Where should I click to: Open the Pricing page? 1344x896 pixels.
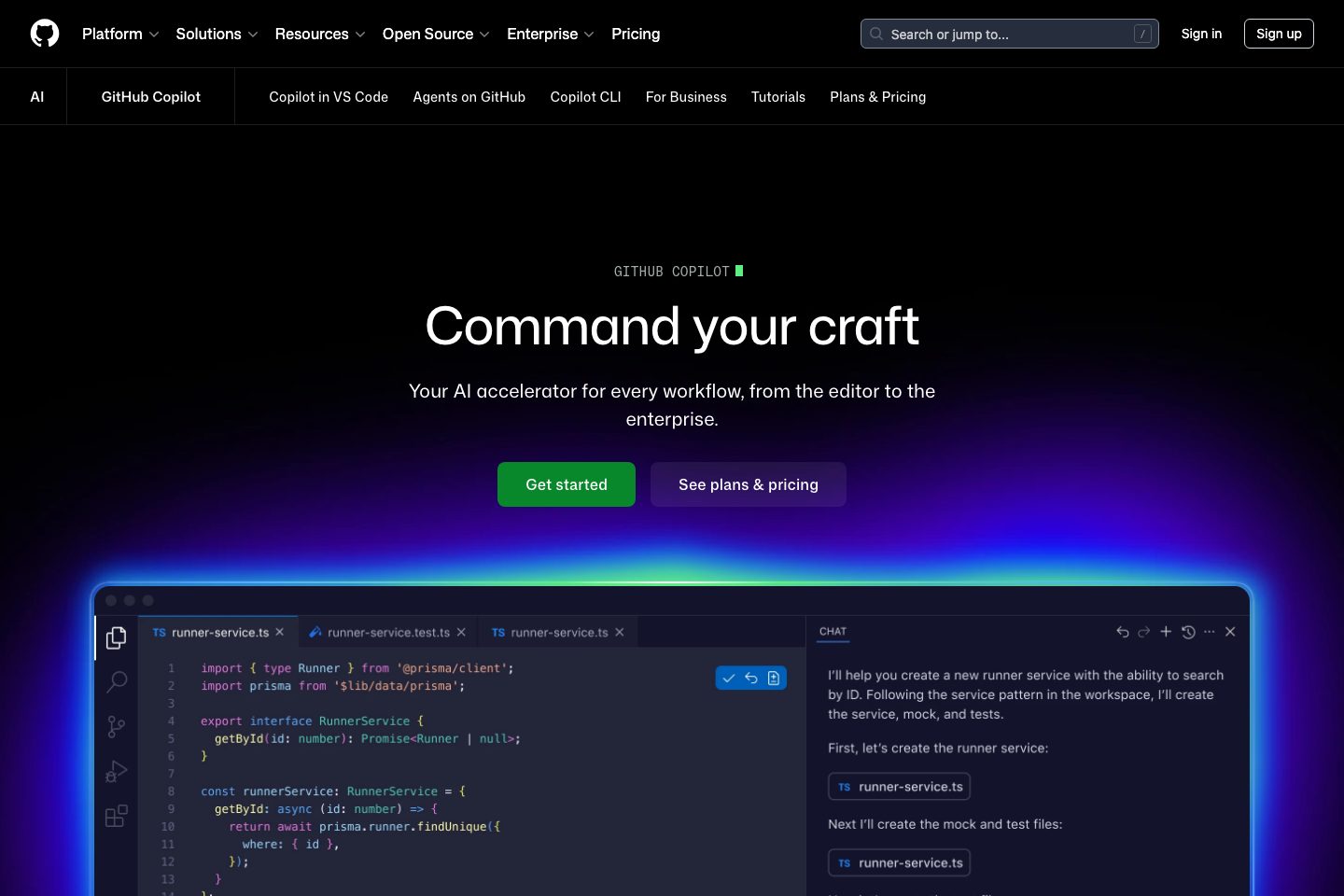[636, 34]
